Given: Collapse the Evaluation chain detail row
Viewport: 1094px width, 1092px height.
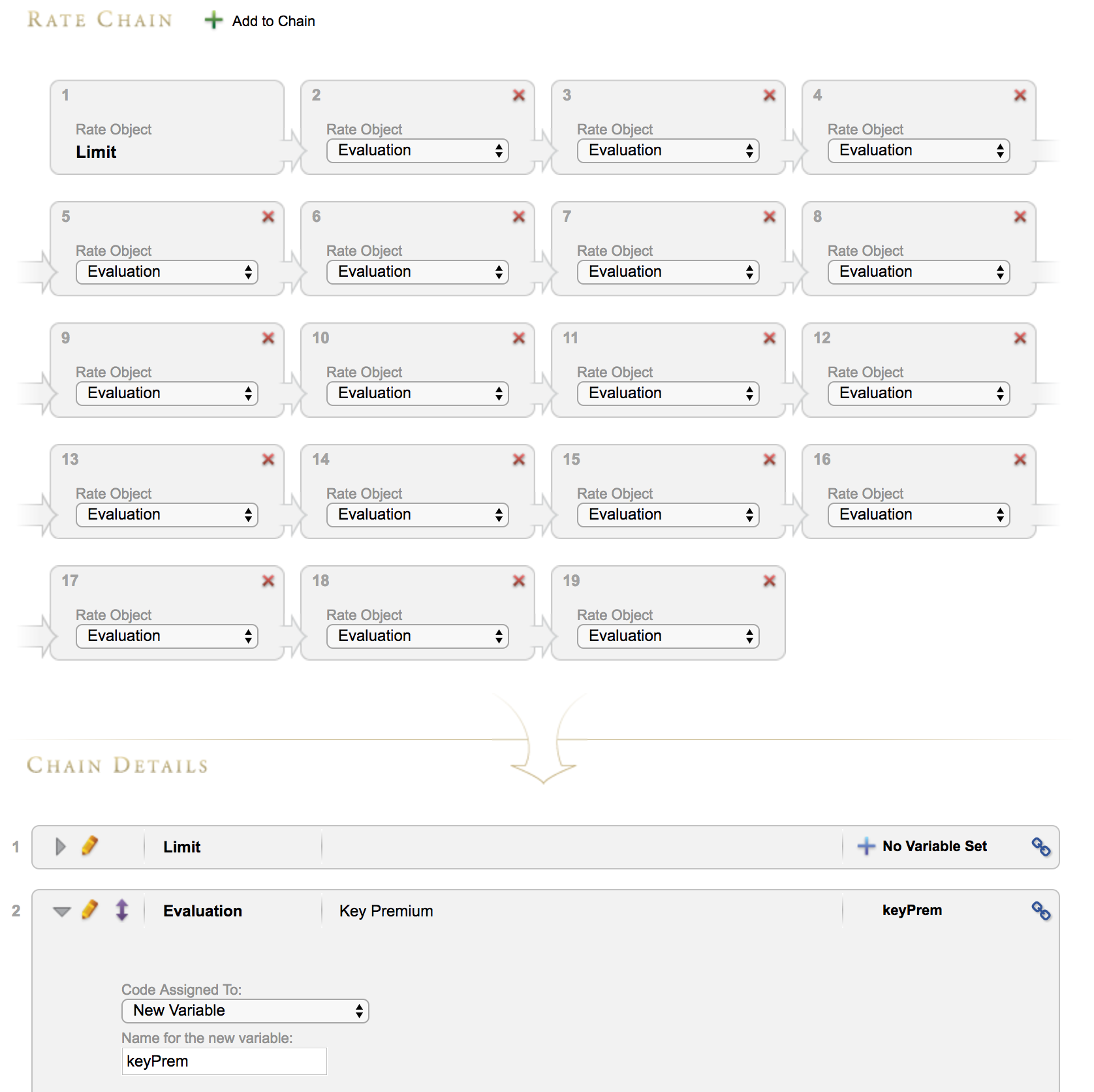Looking at the screenshot, I should 62,911.
